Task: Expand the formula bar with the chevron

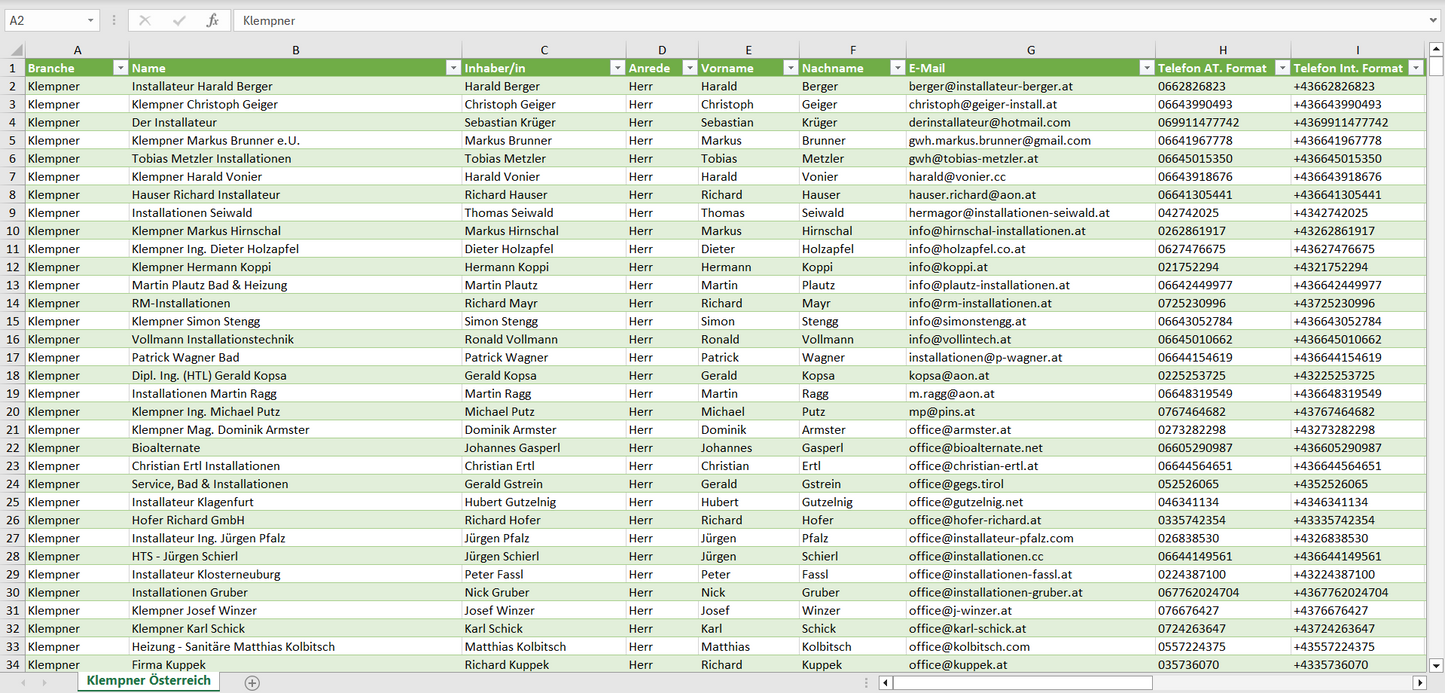Action: 1435,20
